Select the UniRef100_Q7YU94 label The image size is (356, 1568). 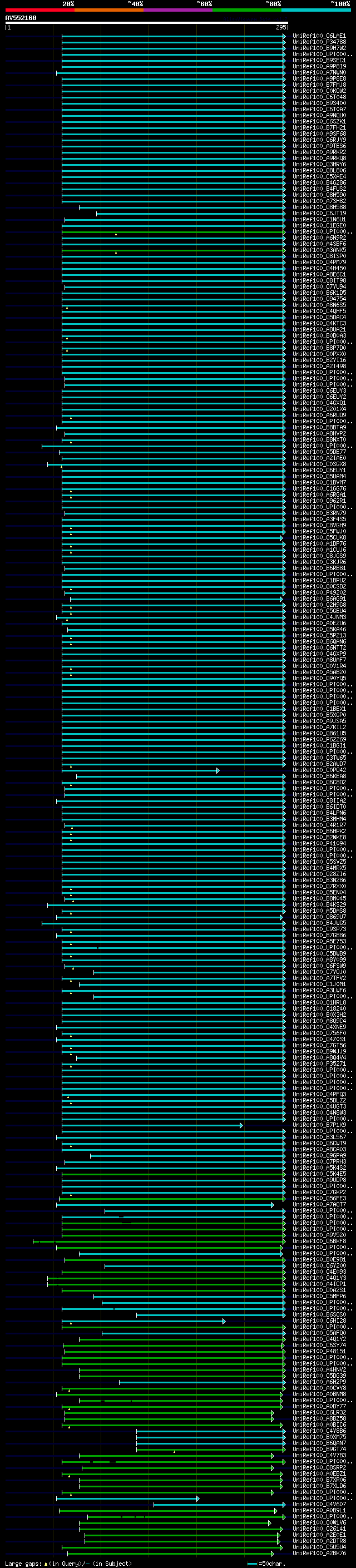tap(319, 286)
